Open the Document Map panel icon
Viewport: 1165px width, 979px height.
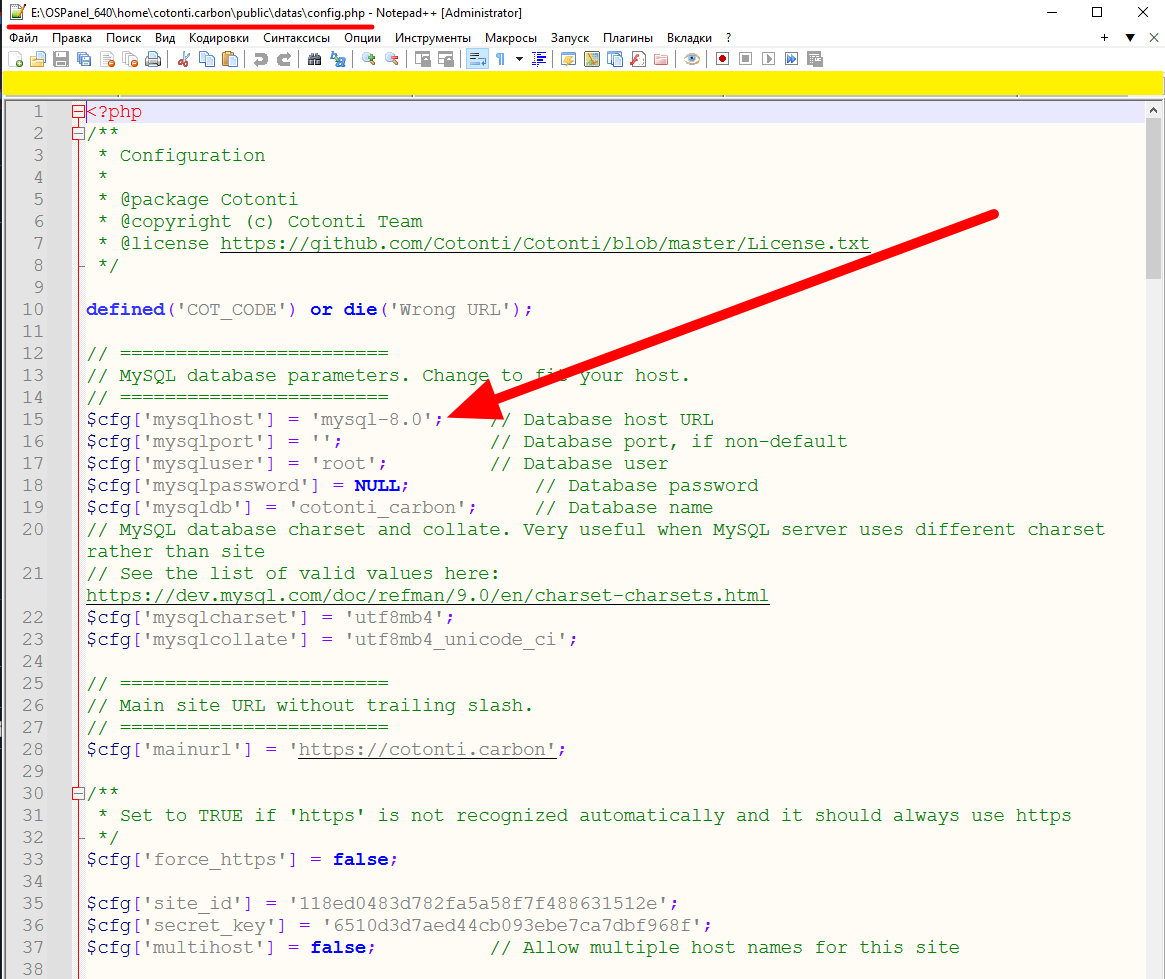[591, 59]
